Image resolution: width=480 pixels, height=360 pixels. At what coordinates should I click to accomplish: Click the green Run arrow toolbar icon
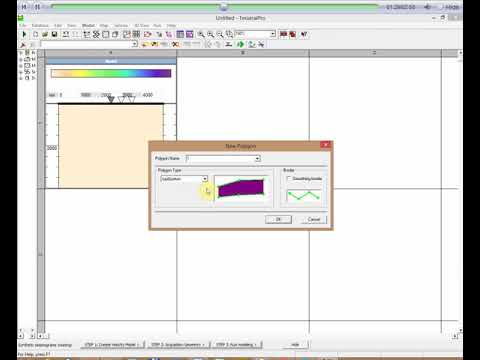24,34
